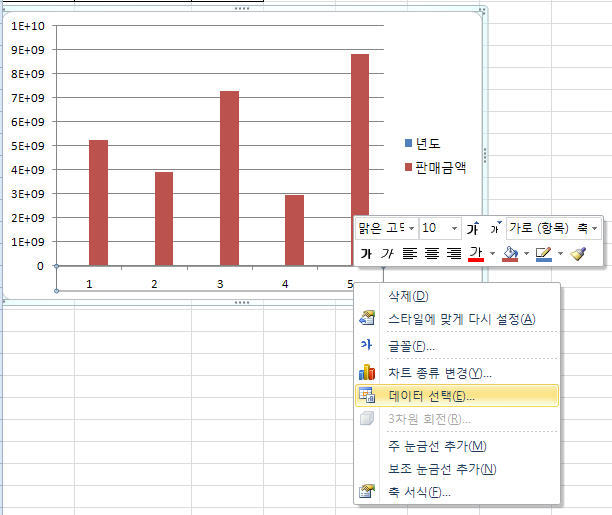This screenshot has height=515, width=612.
Task: Open shape outline dropdown arrow
Action: [560, 254]
